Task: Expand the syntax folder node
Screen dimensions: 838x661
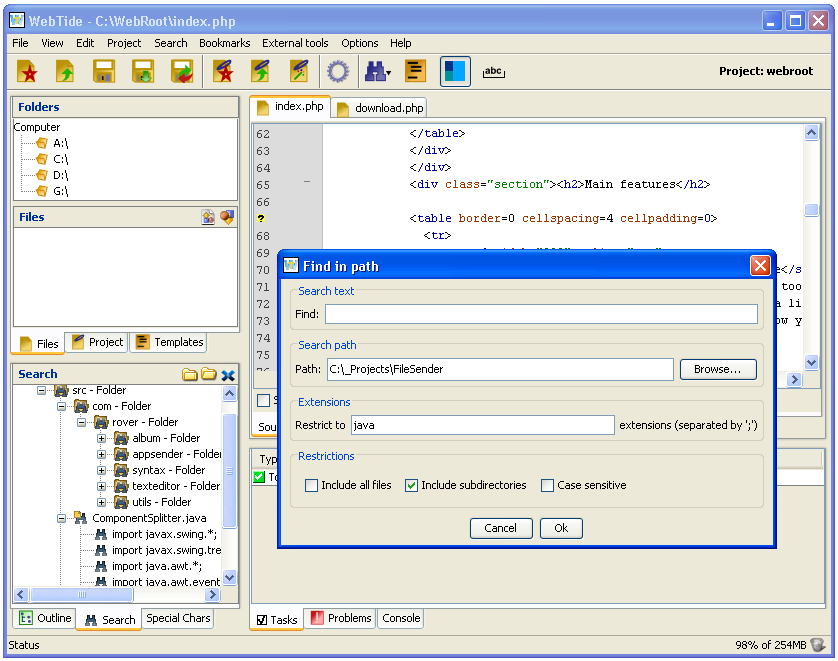Action: click(x=101, y=470)
